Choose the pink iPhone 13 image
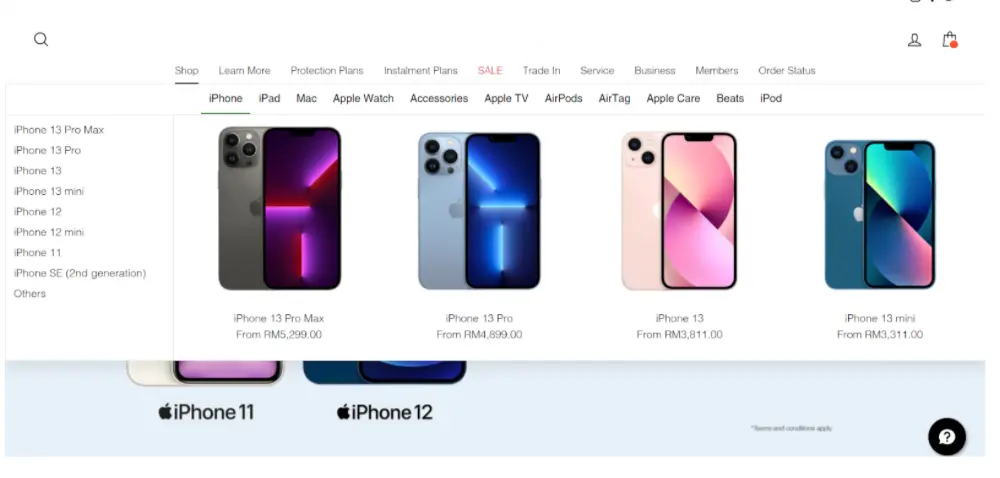 pos(679,210)
